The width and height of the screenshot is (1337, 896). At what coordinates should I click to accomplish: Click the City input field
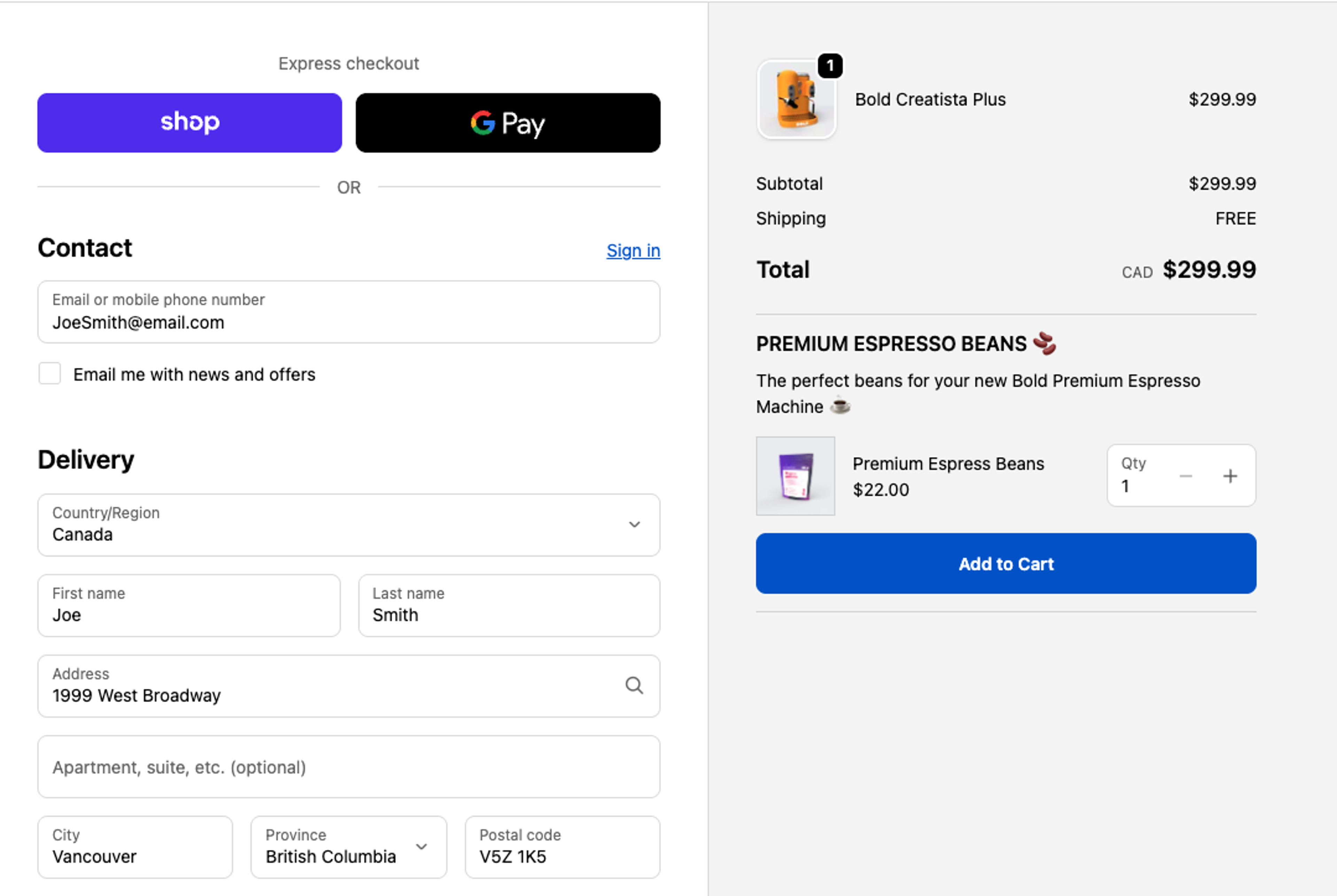135,847
